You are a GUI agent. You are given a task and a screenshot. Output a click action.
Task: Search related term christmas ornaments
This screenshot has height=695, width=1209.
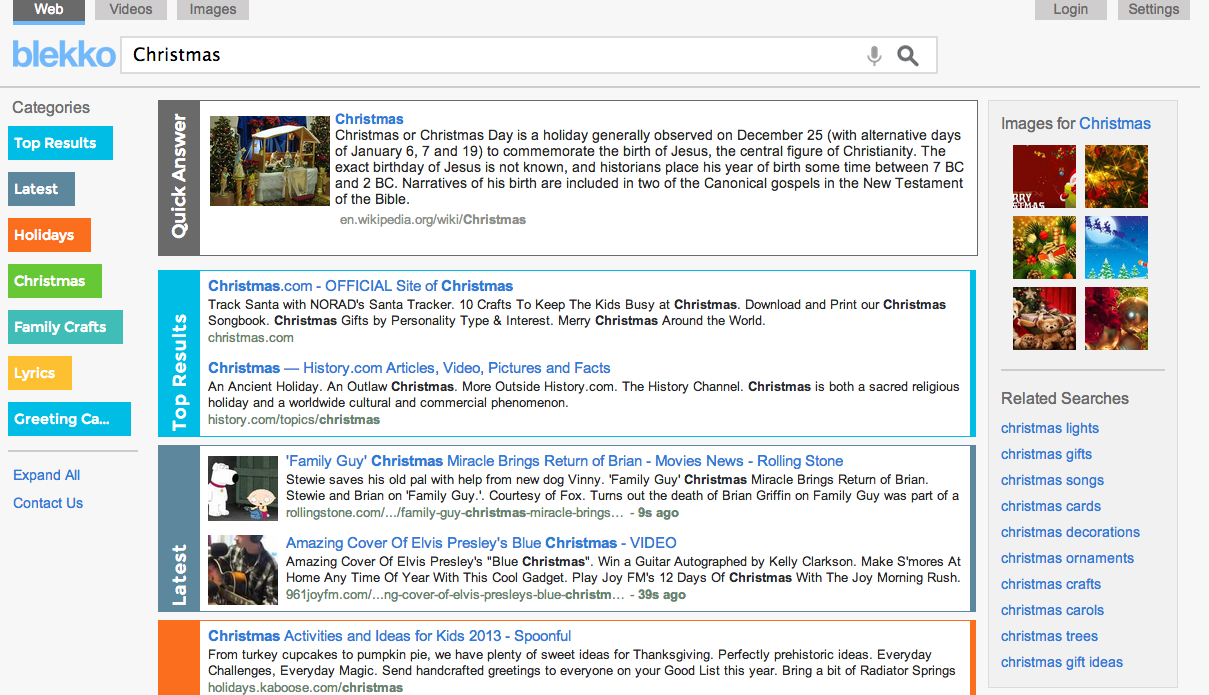[1068, 558]
